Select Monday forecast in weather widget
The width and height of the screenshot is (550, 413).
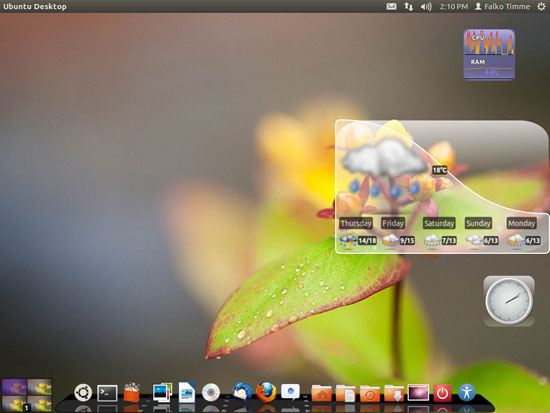click(x=521, y=223)
